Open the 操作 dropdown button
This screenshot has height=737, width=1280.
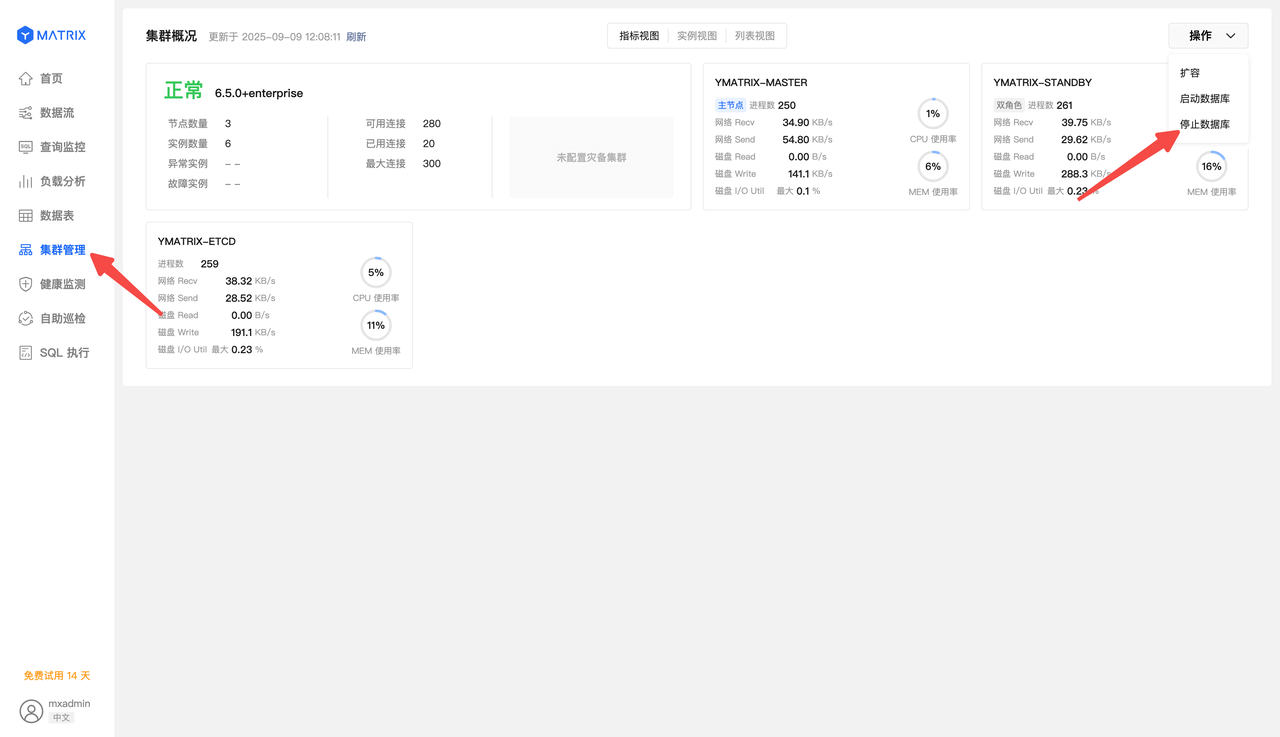point(1208,36)
